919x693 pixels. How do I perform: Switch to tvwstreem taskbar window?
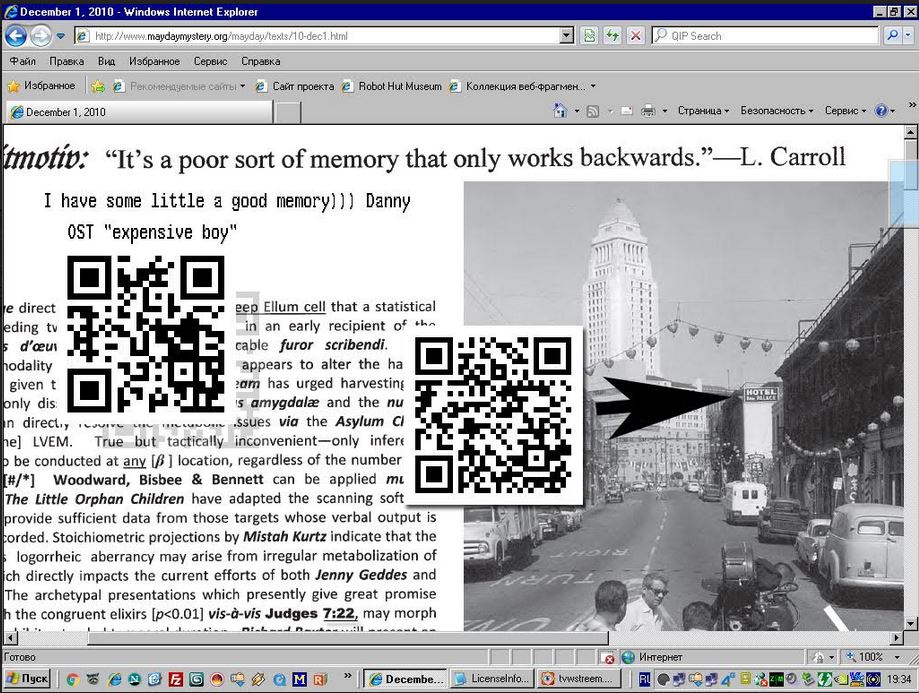tap(578, 679)
